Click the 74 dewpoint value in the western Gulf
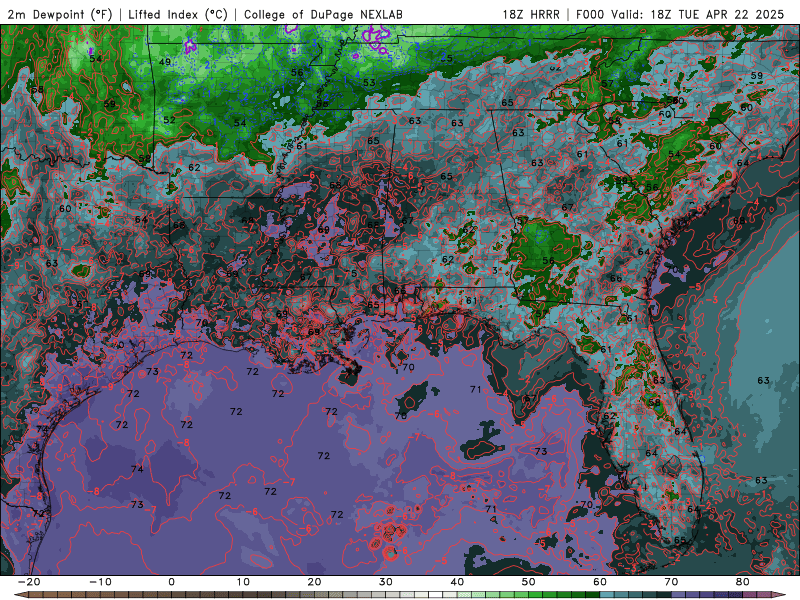The width and height of the screenshot is (800, 600). (x=137, y=469)
